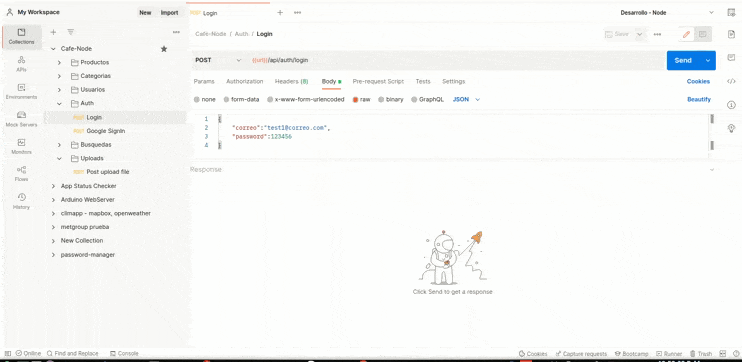Toggle the sidebar icon in the status bar
Screen dimensions: 742x362
(8, 353)
